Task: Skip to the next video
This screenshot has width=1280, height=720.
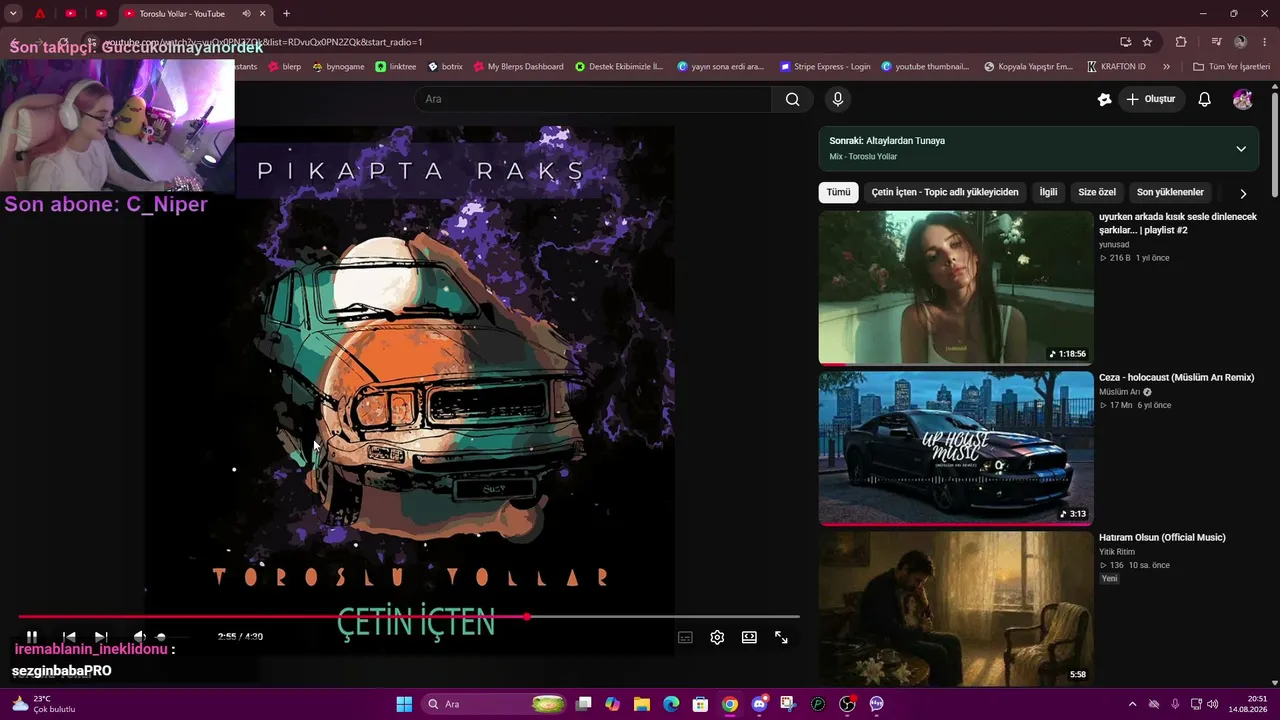Action: pos(101,637)
